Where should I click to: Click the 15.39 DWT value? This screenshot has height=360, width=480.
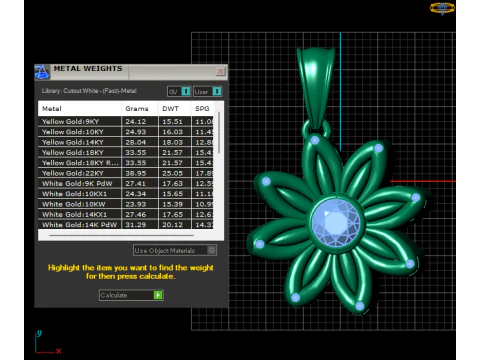pos(172,204)
